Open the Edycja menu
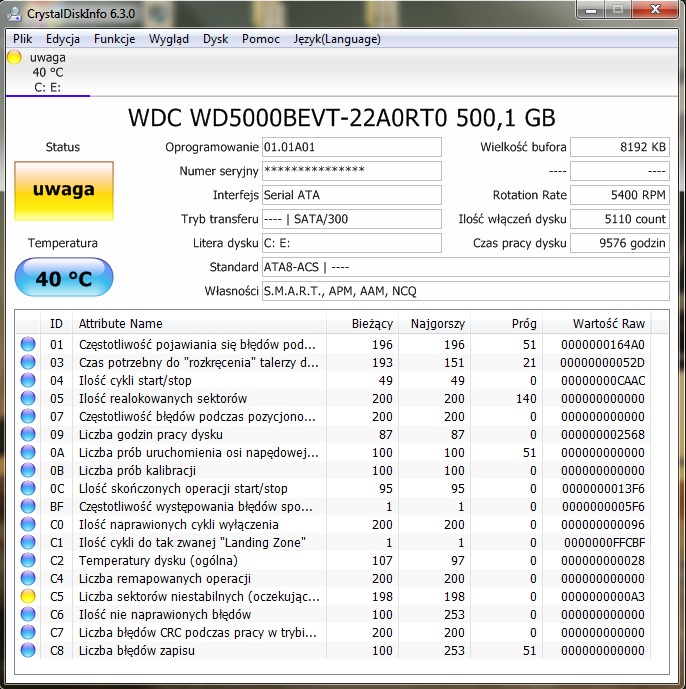686x689 pixels. point(62,39)
